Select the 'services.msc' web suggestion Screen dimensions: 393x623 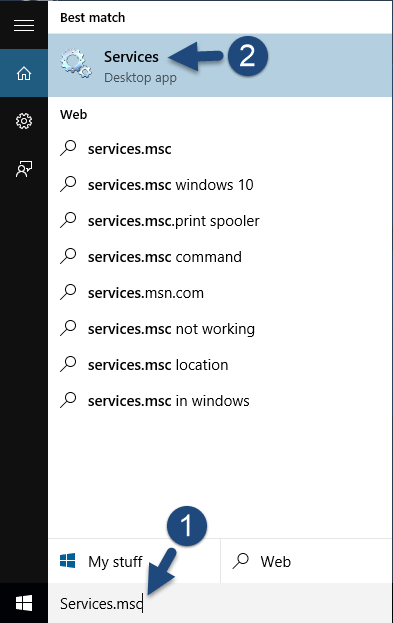click(x=220, y=149)
